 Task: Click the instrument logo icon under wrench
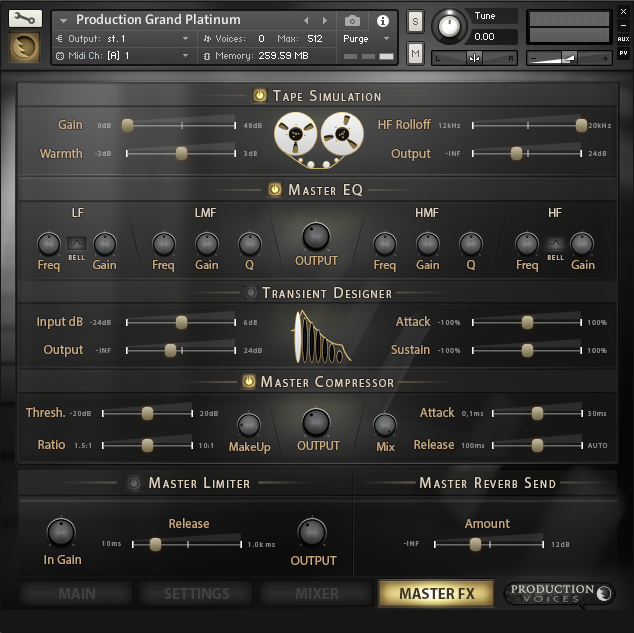click(x=25, y=47)
